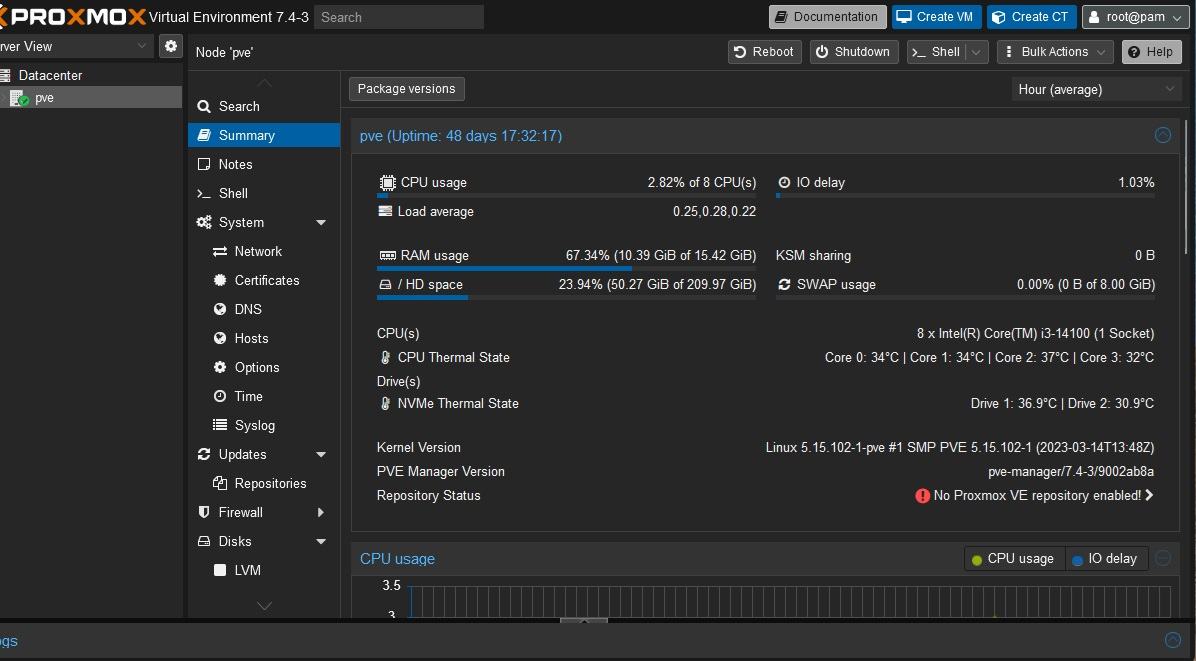Open the Documentation link button
The image size is (1196, 661).
click(x=828, y=17)
